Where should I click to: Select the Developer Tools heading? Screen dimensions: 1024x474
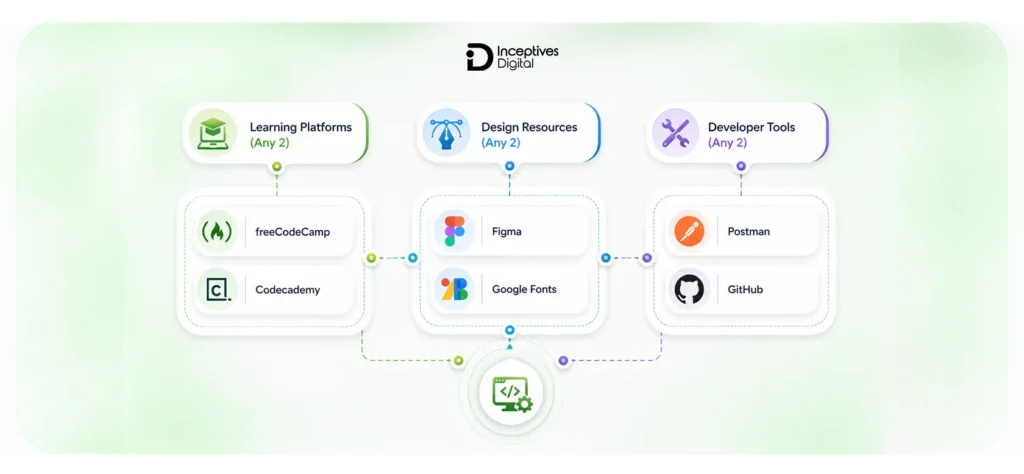pyautogui.click(x=751, y=127)
